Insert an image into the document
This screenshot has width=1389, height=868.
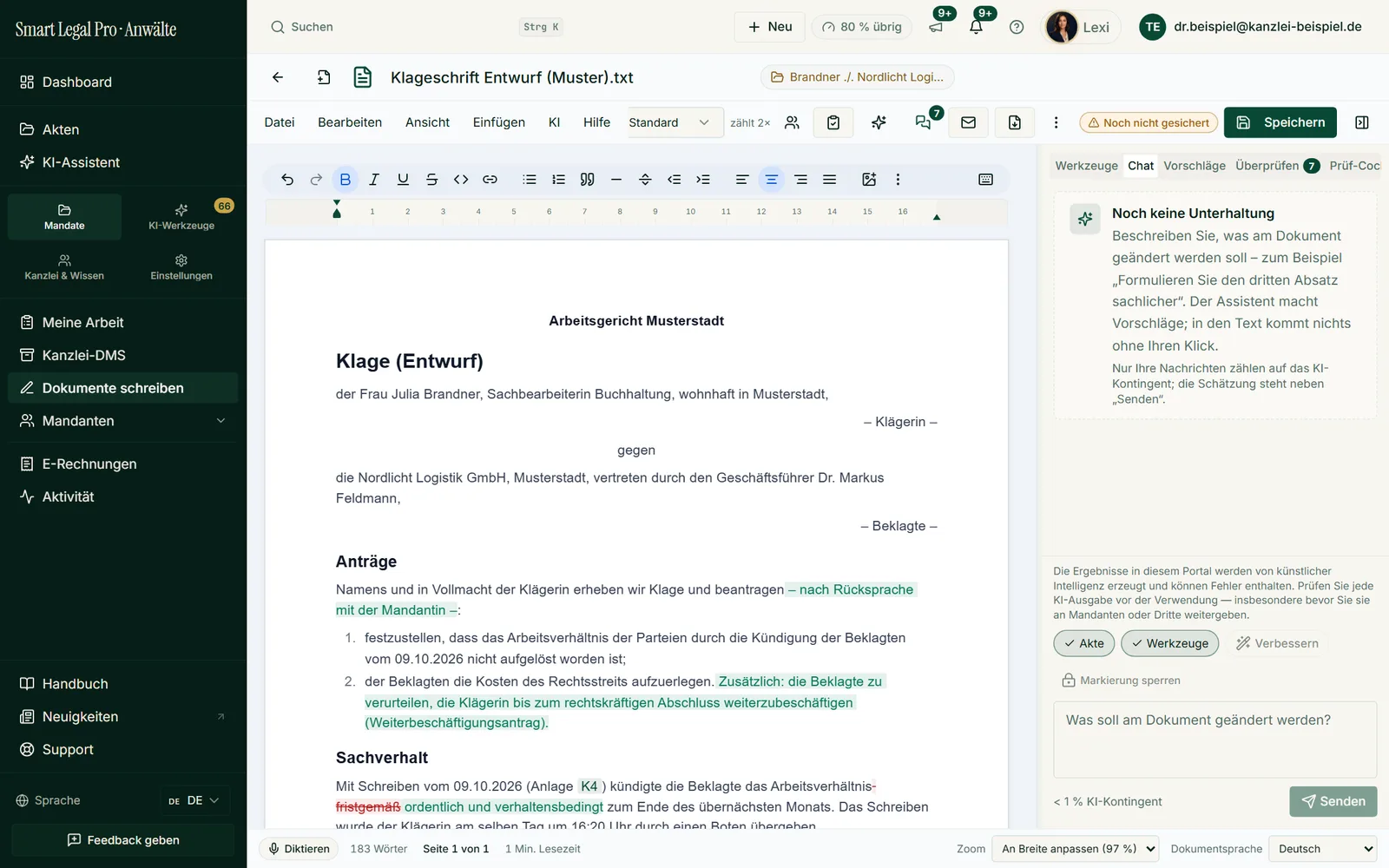click(x=869, y=180)
